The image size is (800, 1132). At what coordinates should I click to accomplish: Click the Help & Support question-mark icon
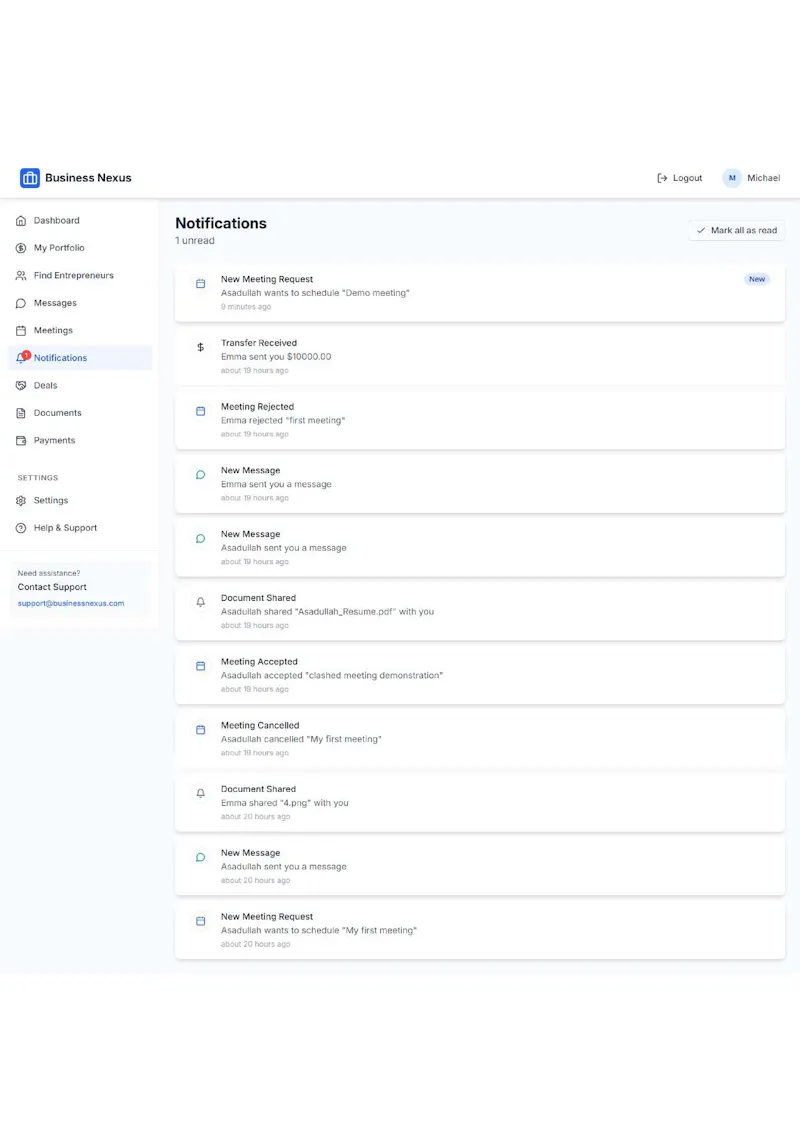click(x=21, y=528)
